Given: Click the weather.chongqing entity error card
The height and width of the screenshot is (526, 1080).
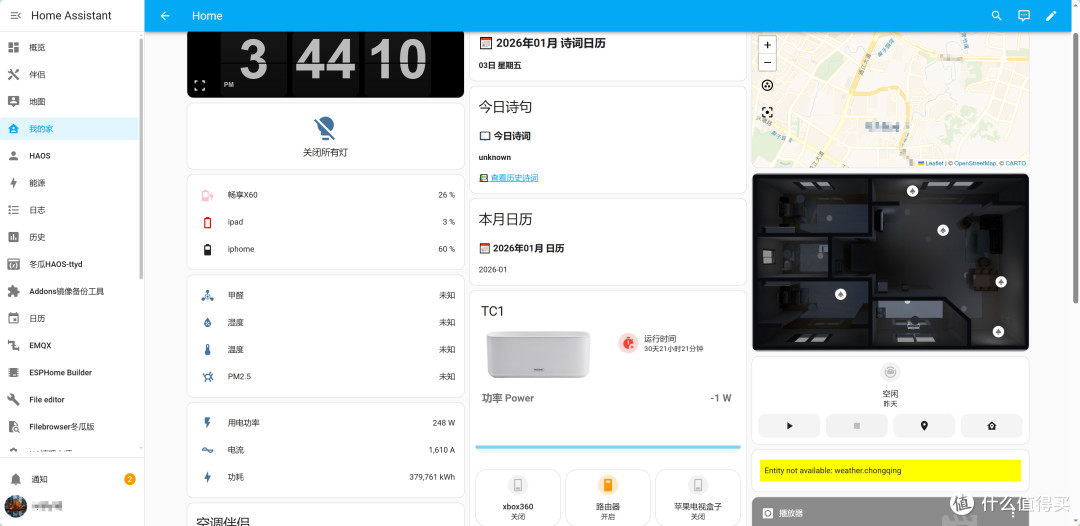Looking at the screenshot, I should (x=891, y=470).
